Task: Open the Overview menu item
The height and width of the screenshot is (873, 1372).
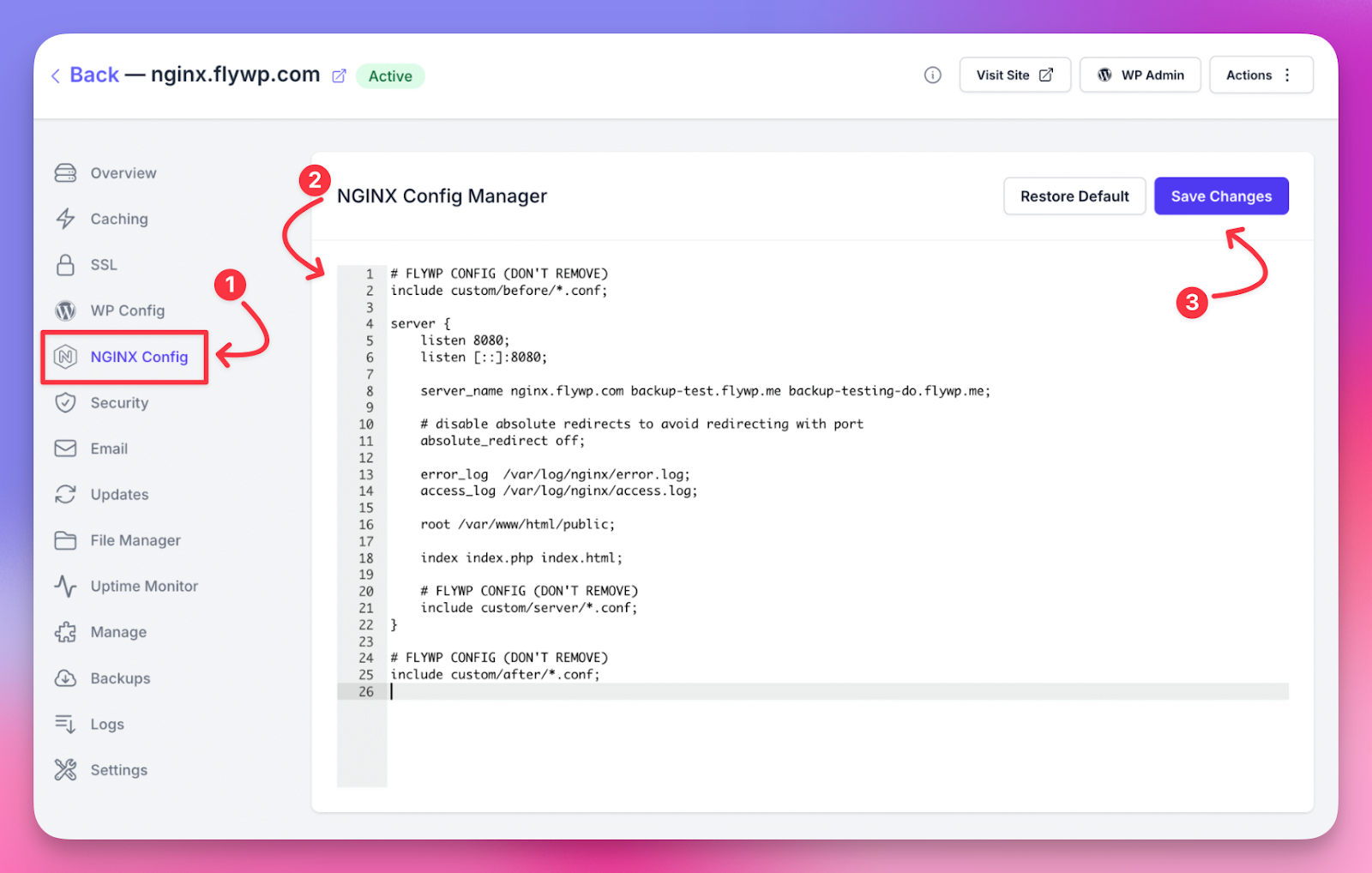Action: point(123,173)
